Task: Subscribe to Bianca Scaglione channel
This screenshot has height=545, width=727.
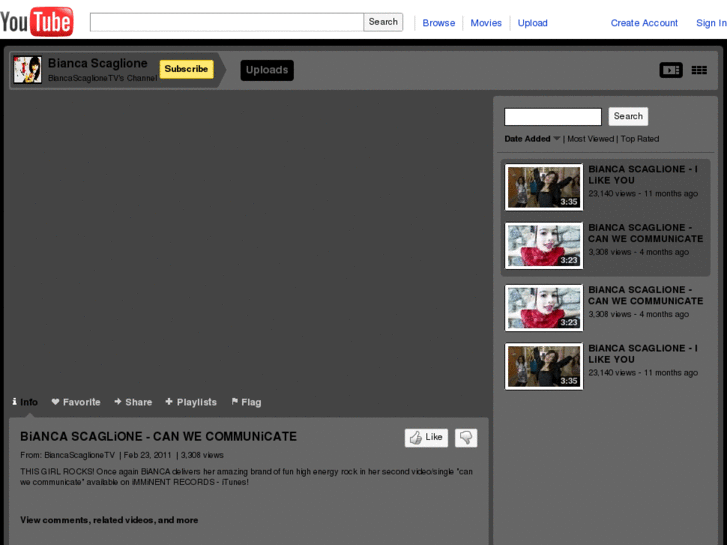Action: (x=186, y=69)
